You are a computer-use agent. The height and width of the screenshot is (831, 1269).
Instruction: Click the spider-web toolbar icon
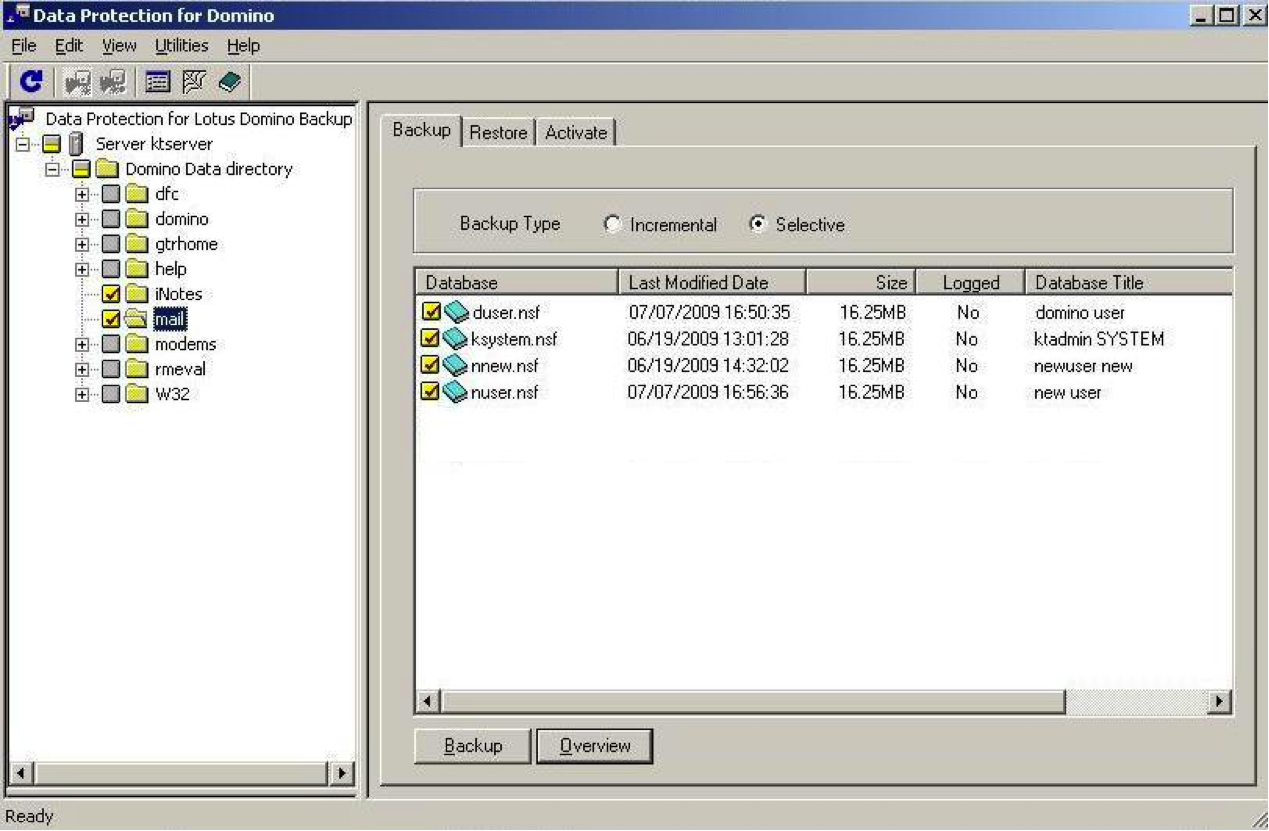194,82
